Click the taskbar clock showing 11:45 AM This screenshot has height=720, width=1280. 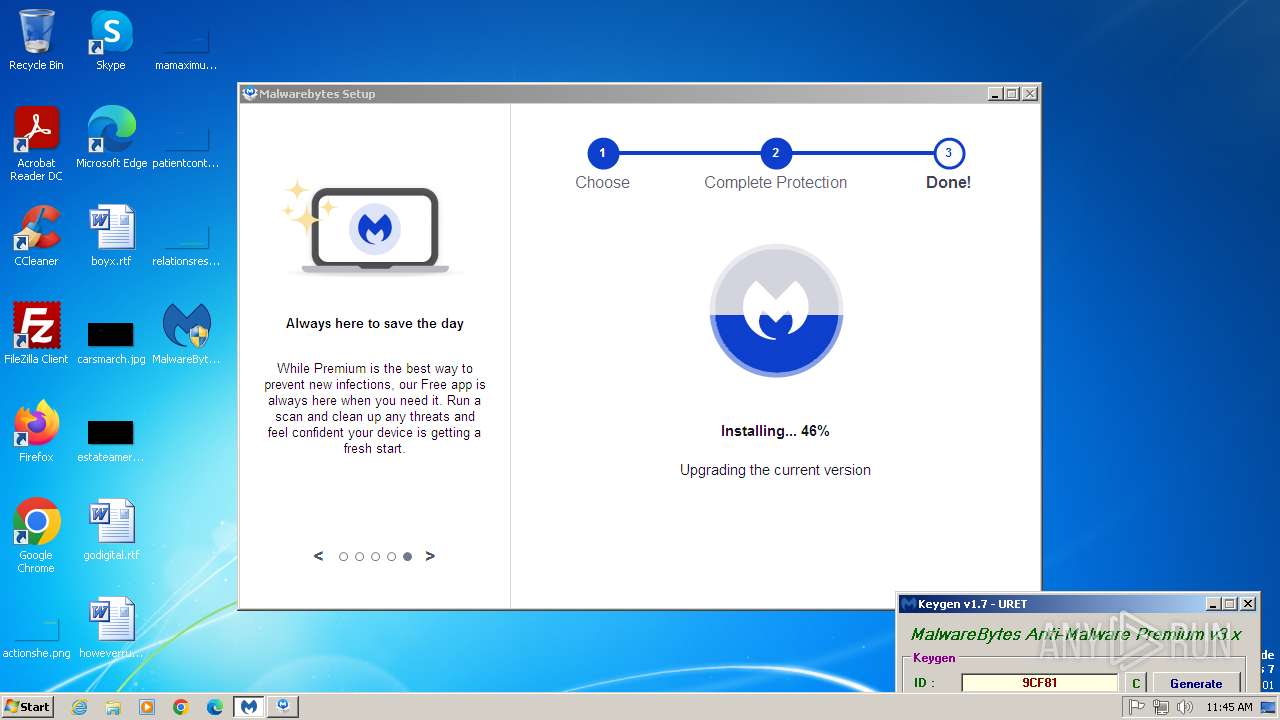1229,707
